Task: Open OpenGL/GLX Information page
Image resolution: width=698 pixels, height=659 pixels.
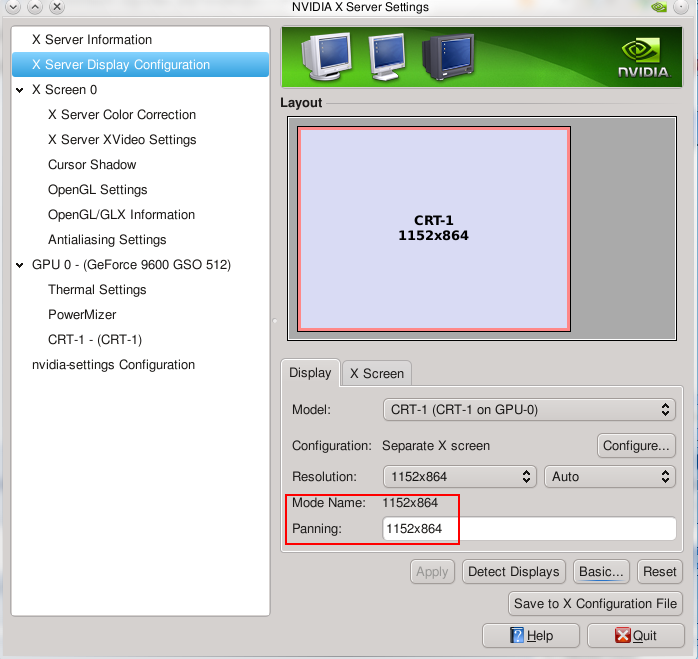Action: 121,215
